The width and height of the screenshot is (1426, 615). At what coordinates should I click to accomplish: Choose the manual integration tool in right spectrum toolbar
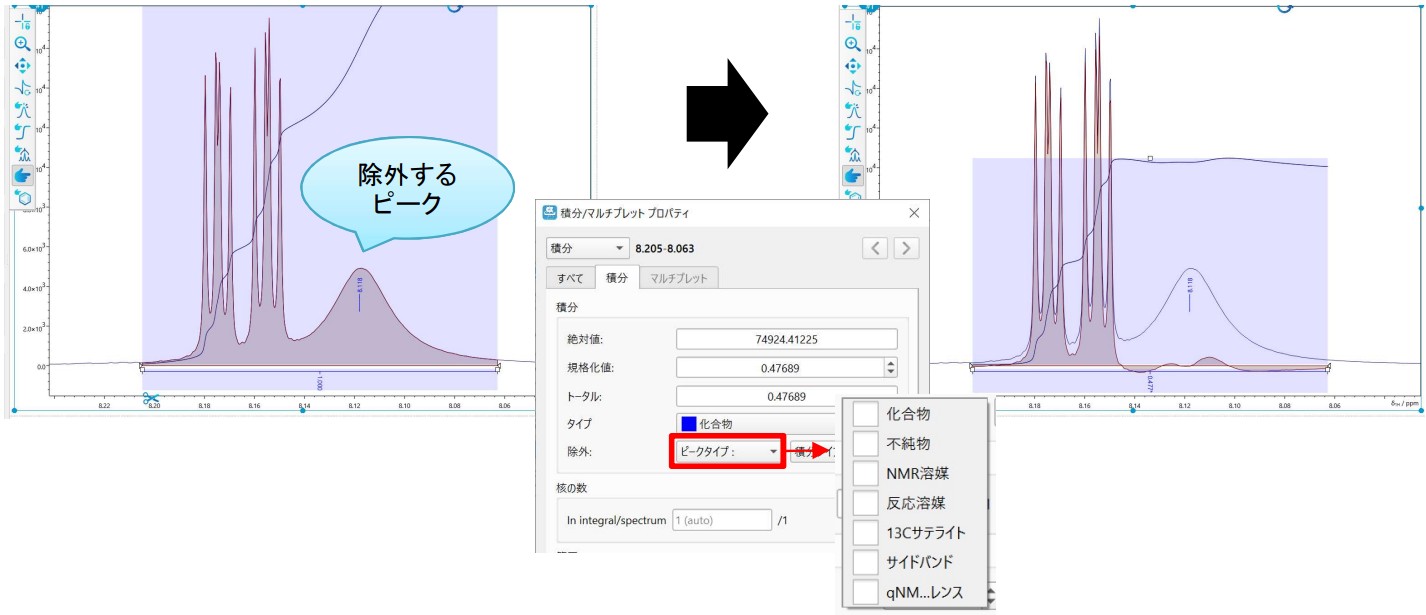click(853, 131)
